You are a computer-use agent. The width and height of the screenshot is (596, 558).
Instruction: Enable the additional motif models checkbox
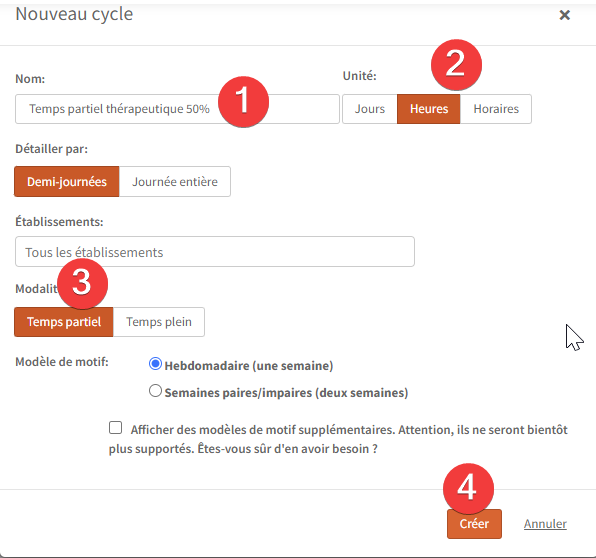point(115,428)
